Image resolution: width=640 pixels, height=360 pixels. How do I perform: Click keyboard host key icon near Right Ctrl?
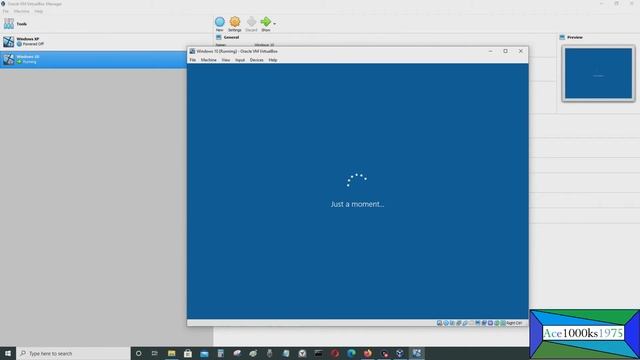[503, 323]
